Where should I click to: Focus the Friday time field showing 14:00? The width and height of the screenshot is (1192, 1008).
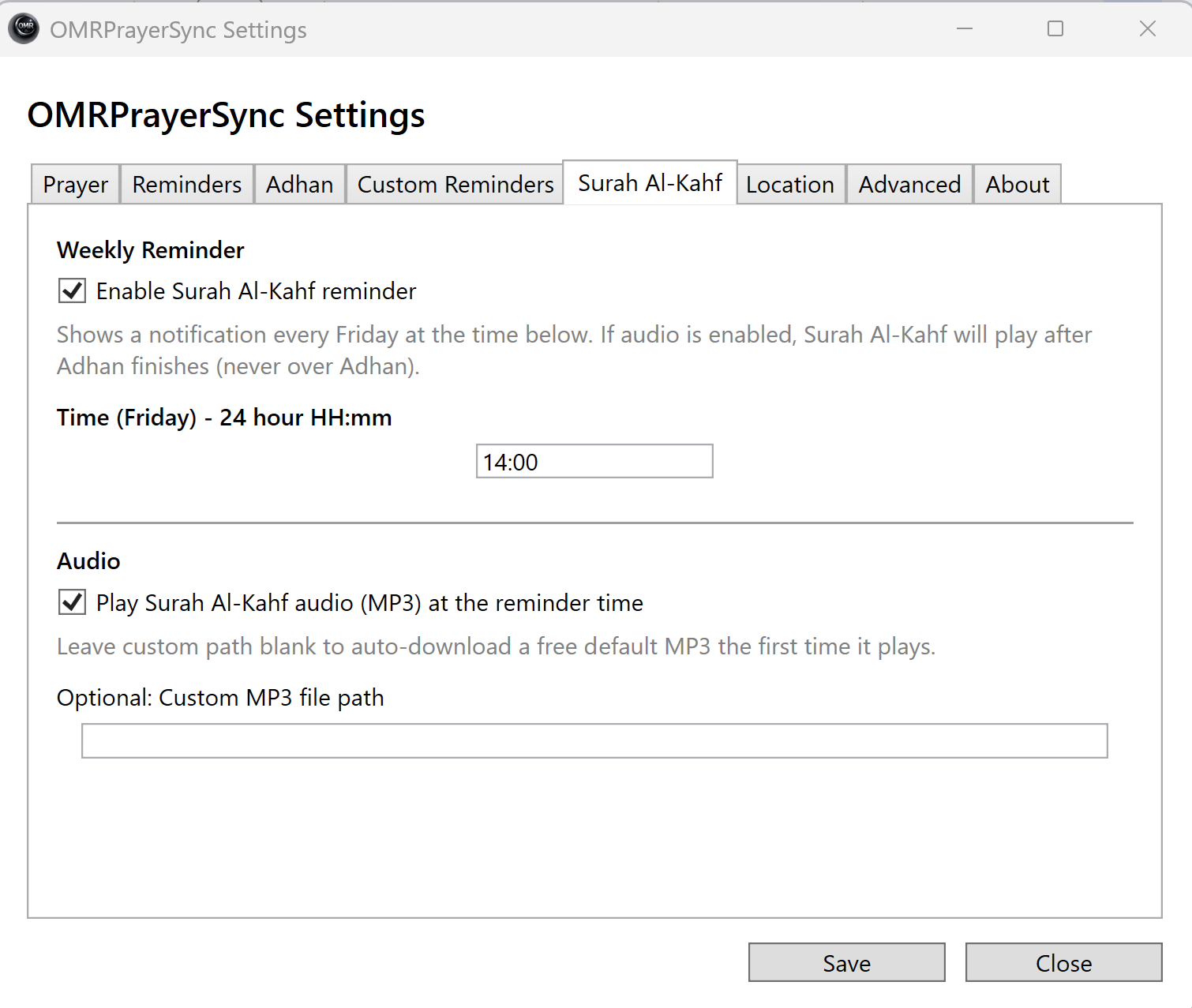594,461
